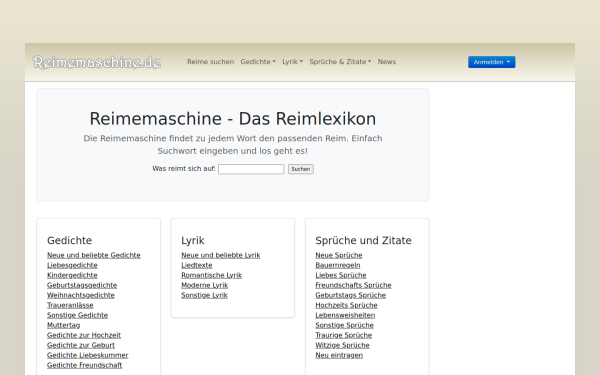Open the Geburtstagsgedichte link

pyautogui.click(x=82, y=285)
